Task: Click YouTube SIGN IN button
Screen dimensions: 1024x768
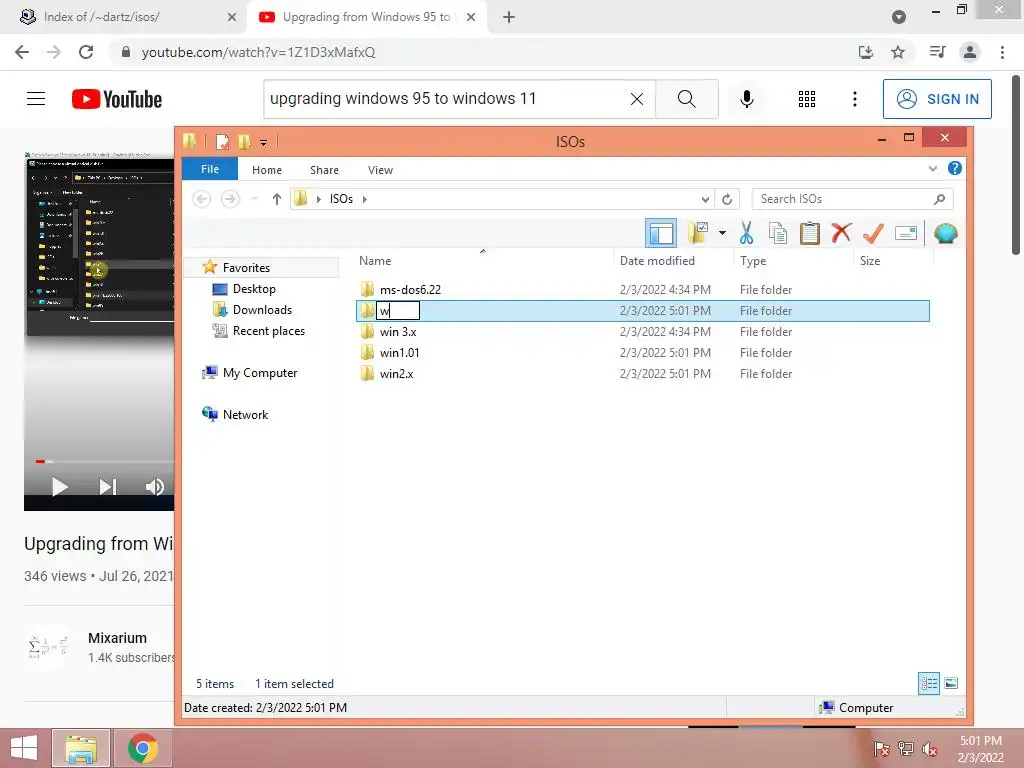Action: coord(937,99)
